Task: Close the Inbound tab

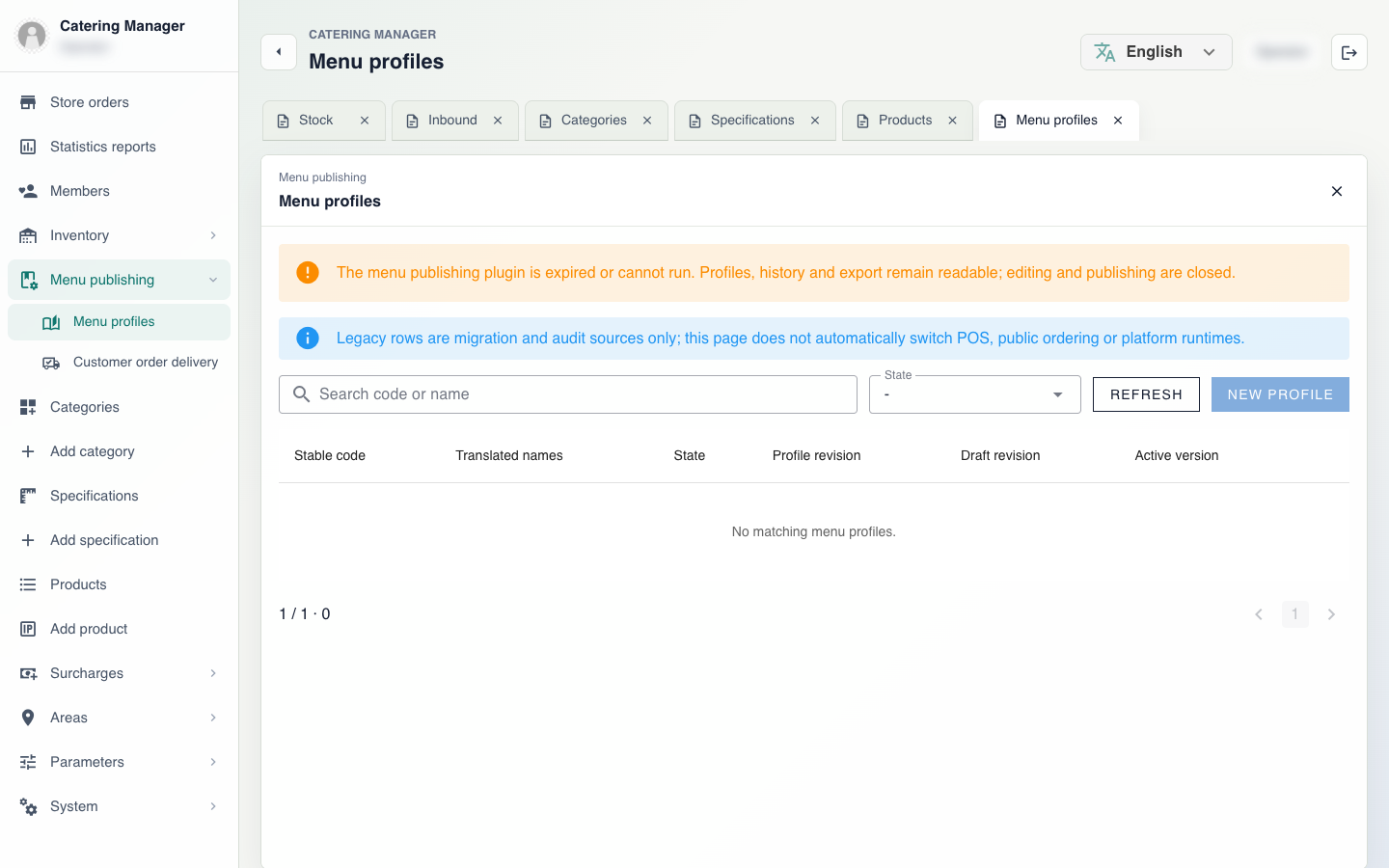Action: [498, 121]
